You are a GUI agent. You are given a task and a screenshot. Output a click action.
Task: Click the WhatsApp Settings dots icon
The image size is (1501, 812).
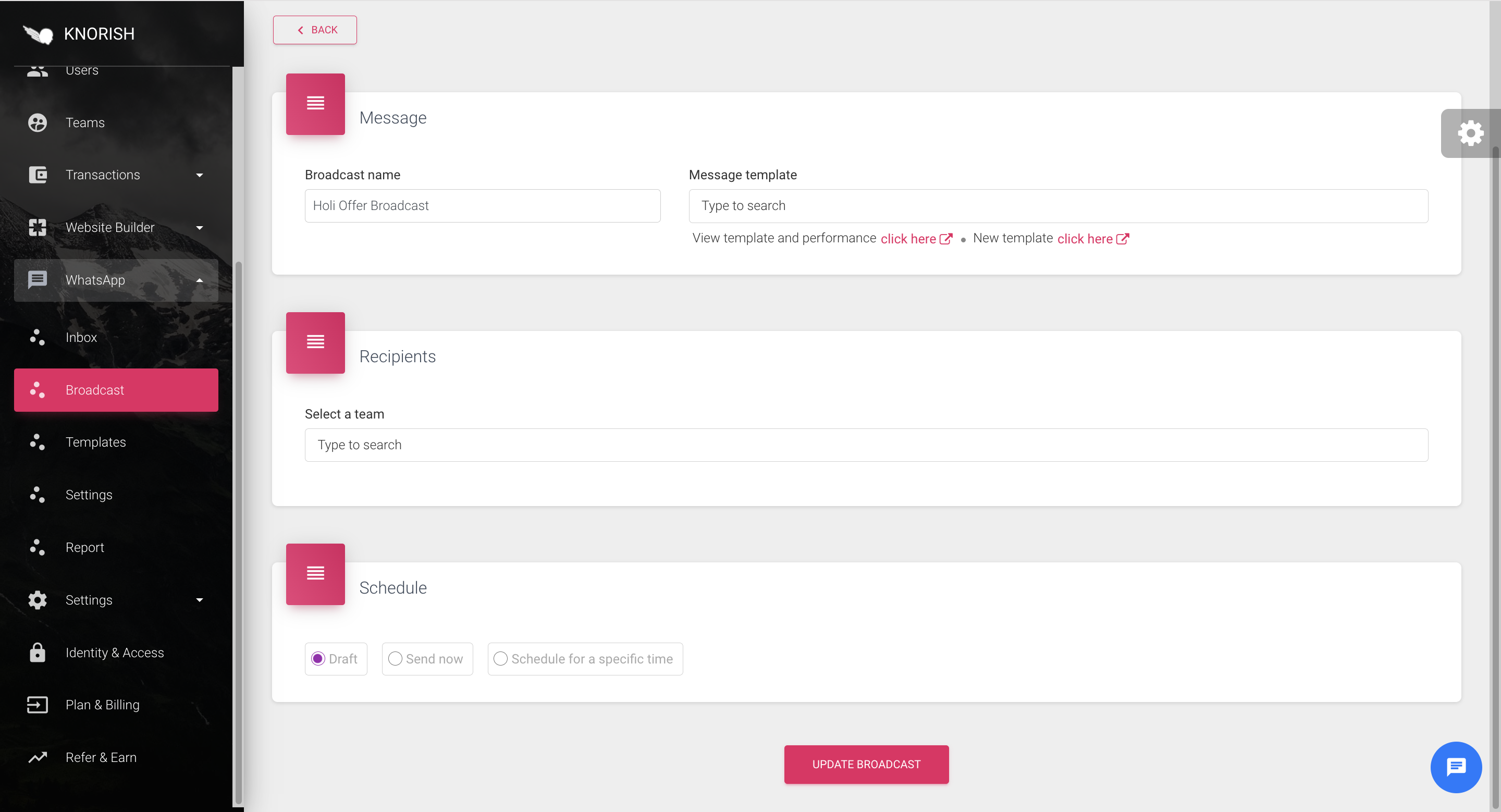(x=38, y=495)
